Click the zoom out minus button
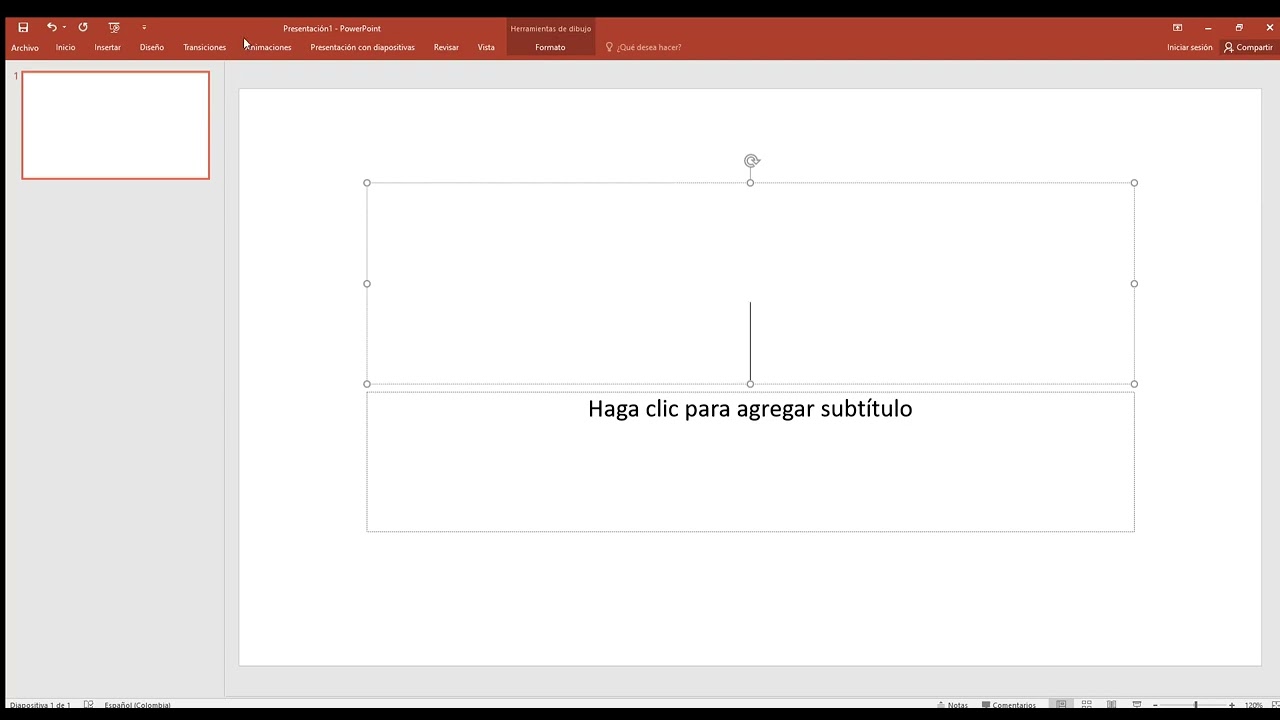Image resolution: width=1280 pixels, height=720 pixels. coord(1156,705)
